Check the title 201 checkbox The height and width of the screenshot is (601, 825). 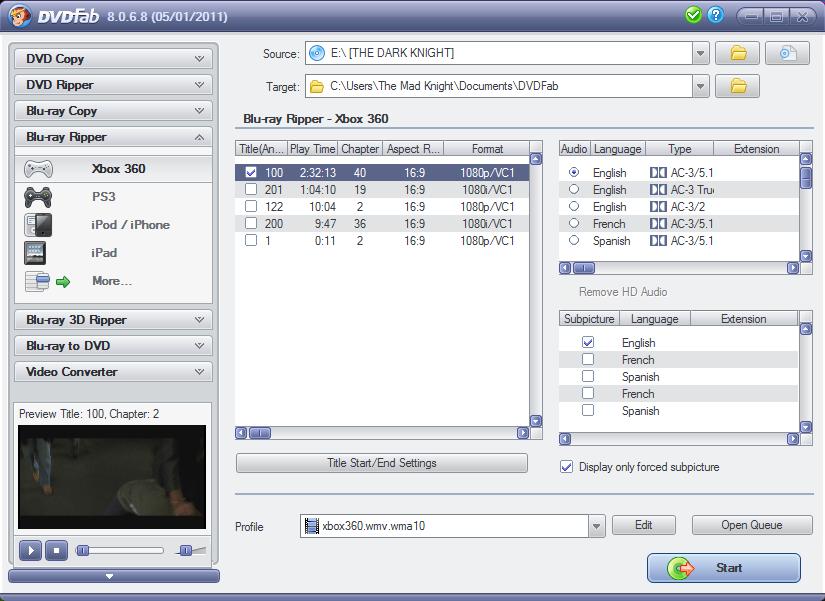(251, 189)
